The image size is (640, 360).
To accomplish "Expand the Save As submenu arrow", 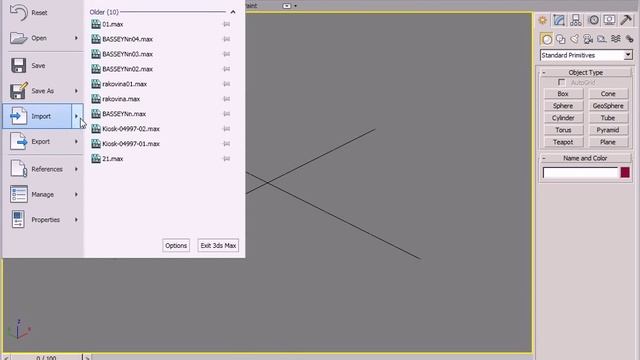I will [x=76, y=91].
